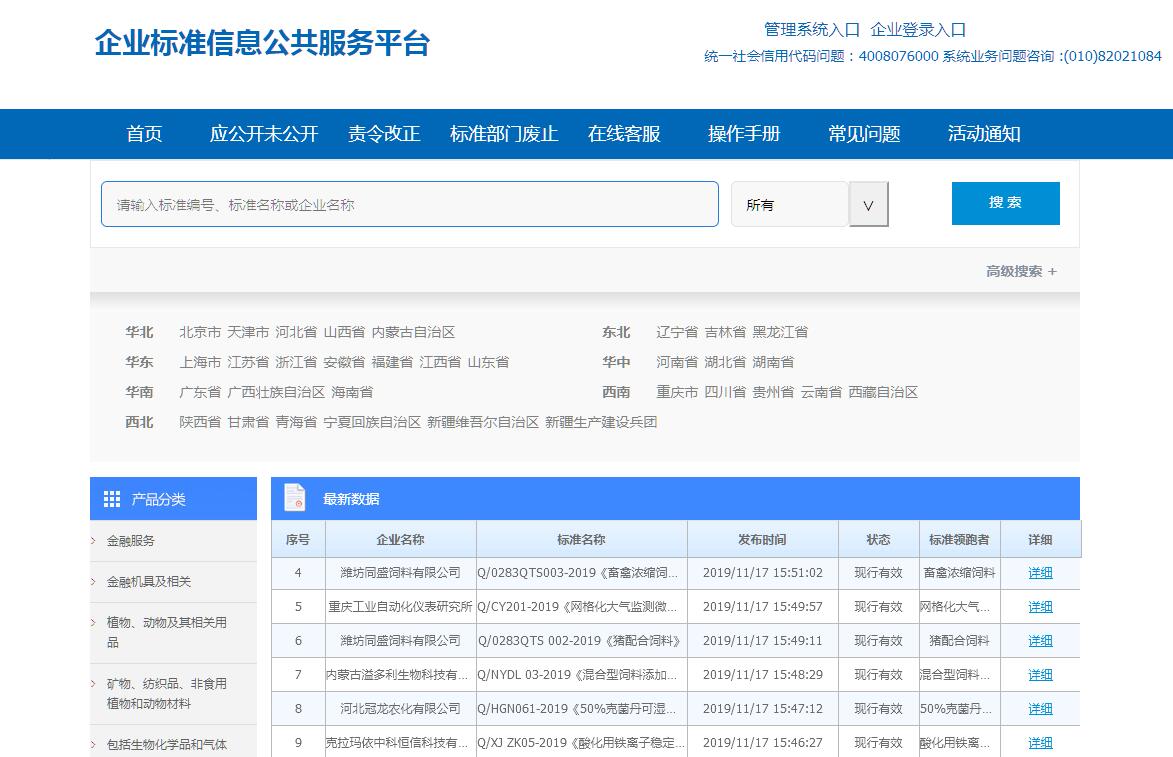Click the 四川省 province link

725,392
